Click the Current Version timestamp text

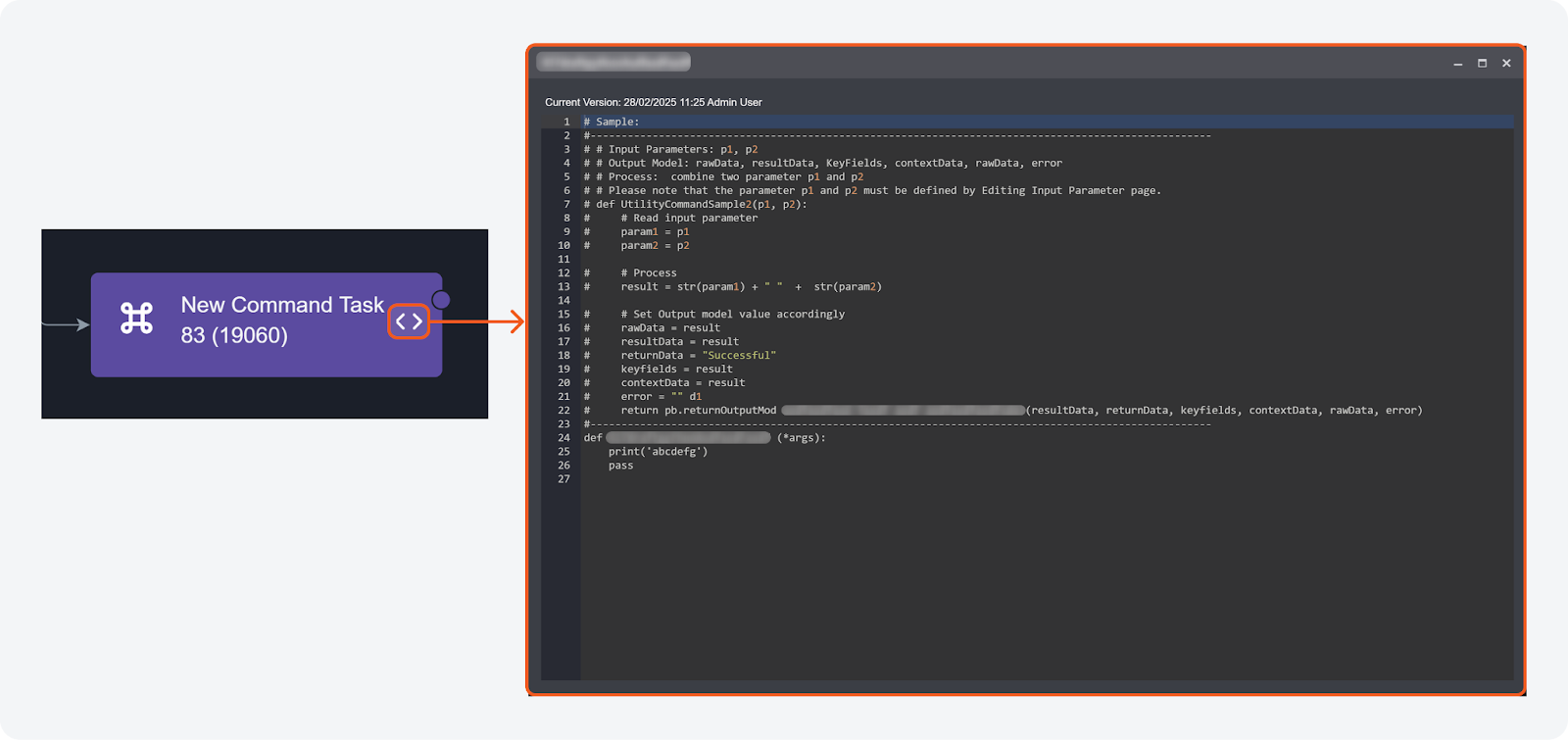(653, 102)
